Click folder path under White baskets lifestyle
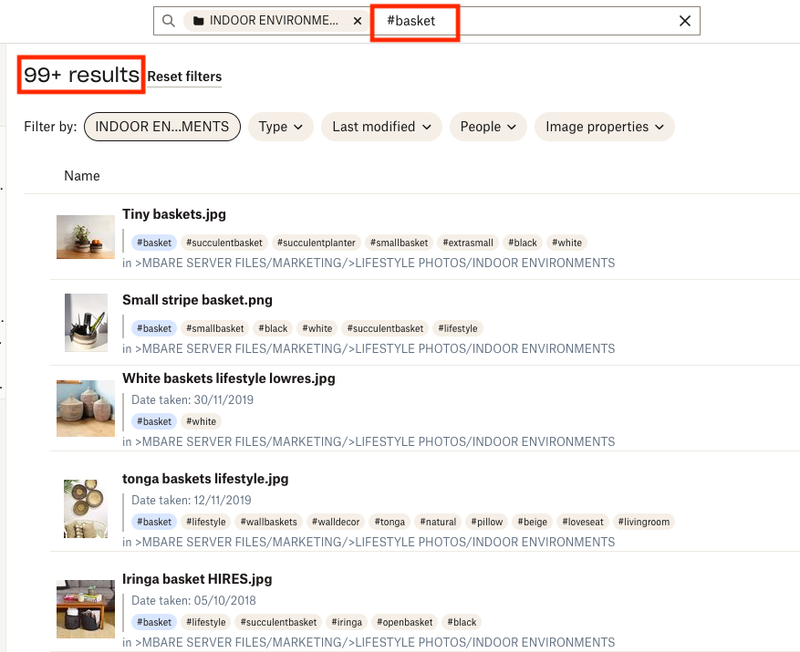The height and width of the screenshot is (652, 800). (368, 441)
